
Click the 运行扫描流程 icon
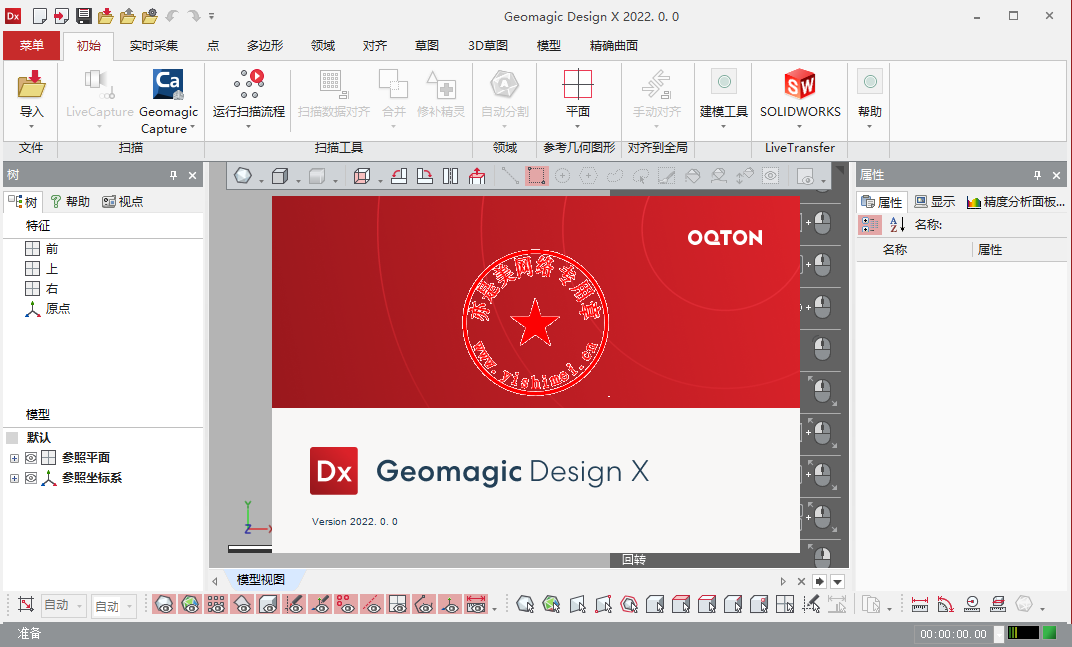click(x=249, y=83)
